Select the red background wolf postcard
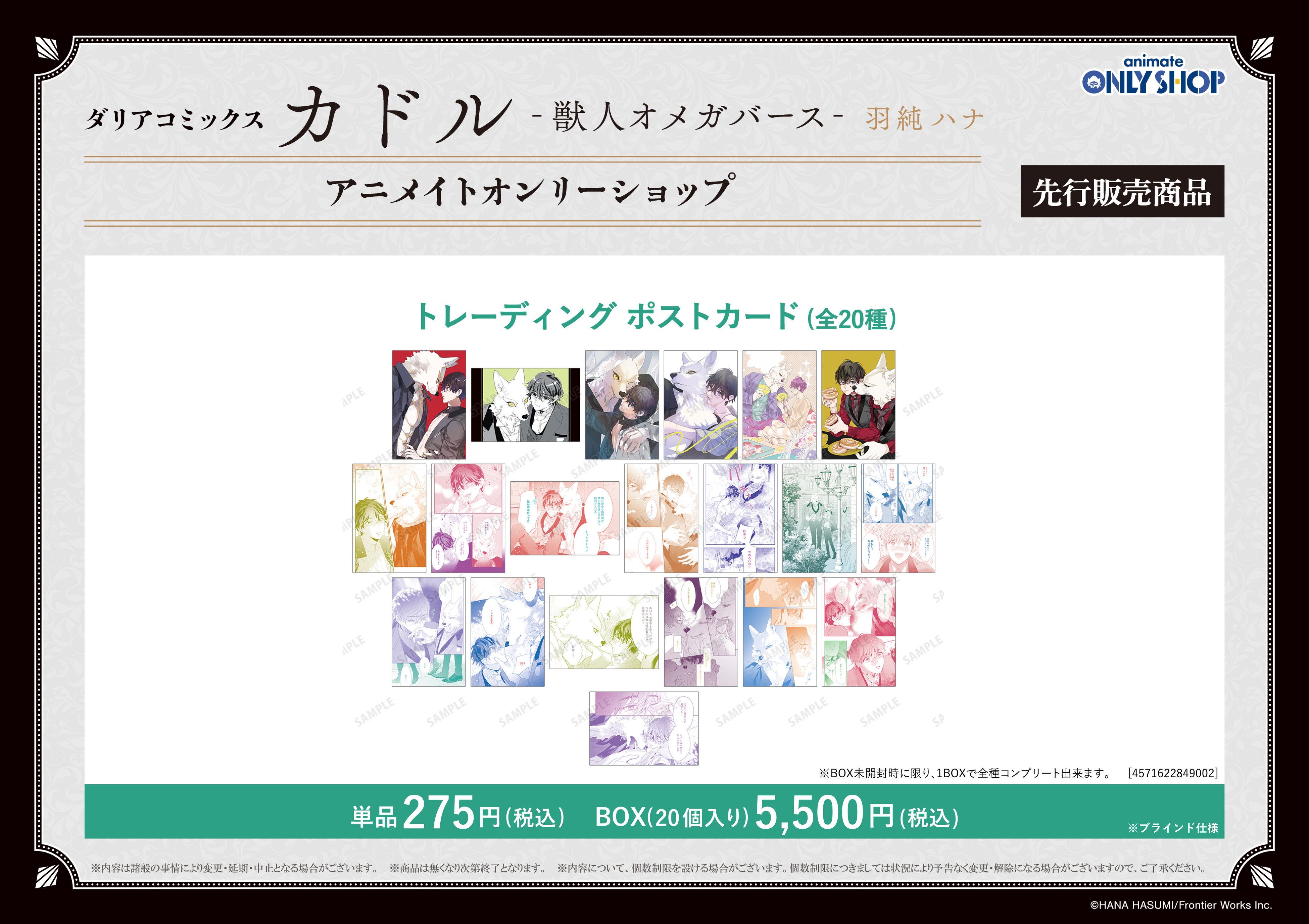Image resolution: width=1309 pixels, height=924 pixels. coord(429,405)
